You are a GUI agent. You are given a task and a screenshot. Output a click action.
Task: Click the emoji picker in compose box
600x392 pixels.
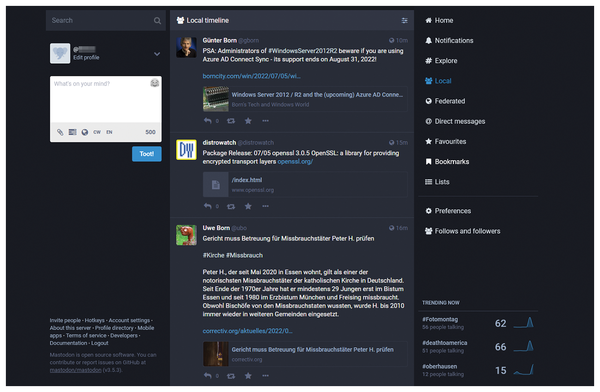tap(155, 83)
